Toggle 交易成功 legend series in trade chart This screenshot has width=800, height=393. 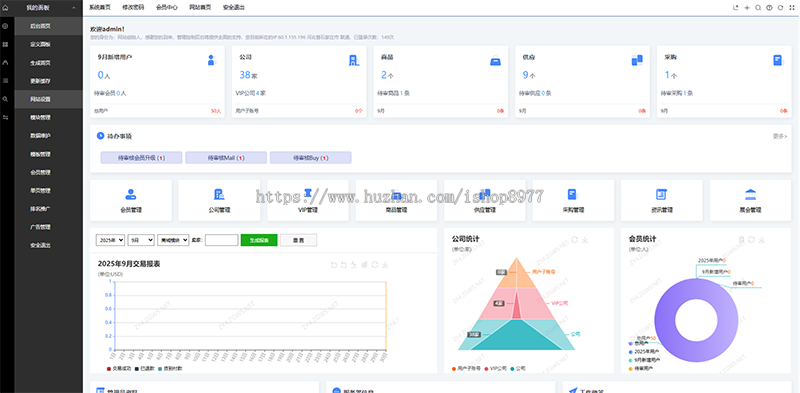click(119, 368)
